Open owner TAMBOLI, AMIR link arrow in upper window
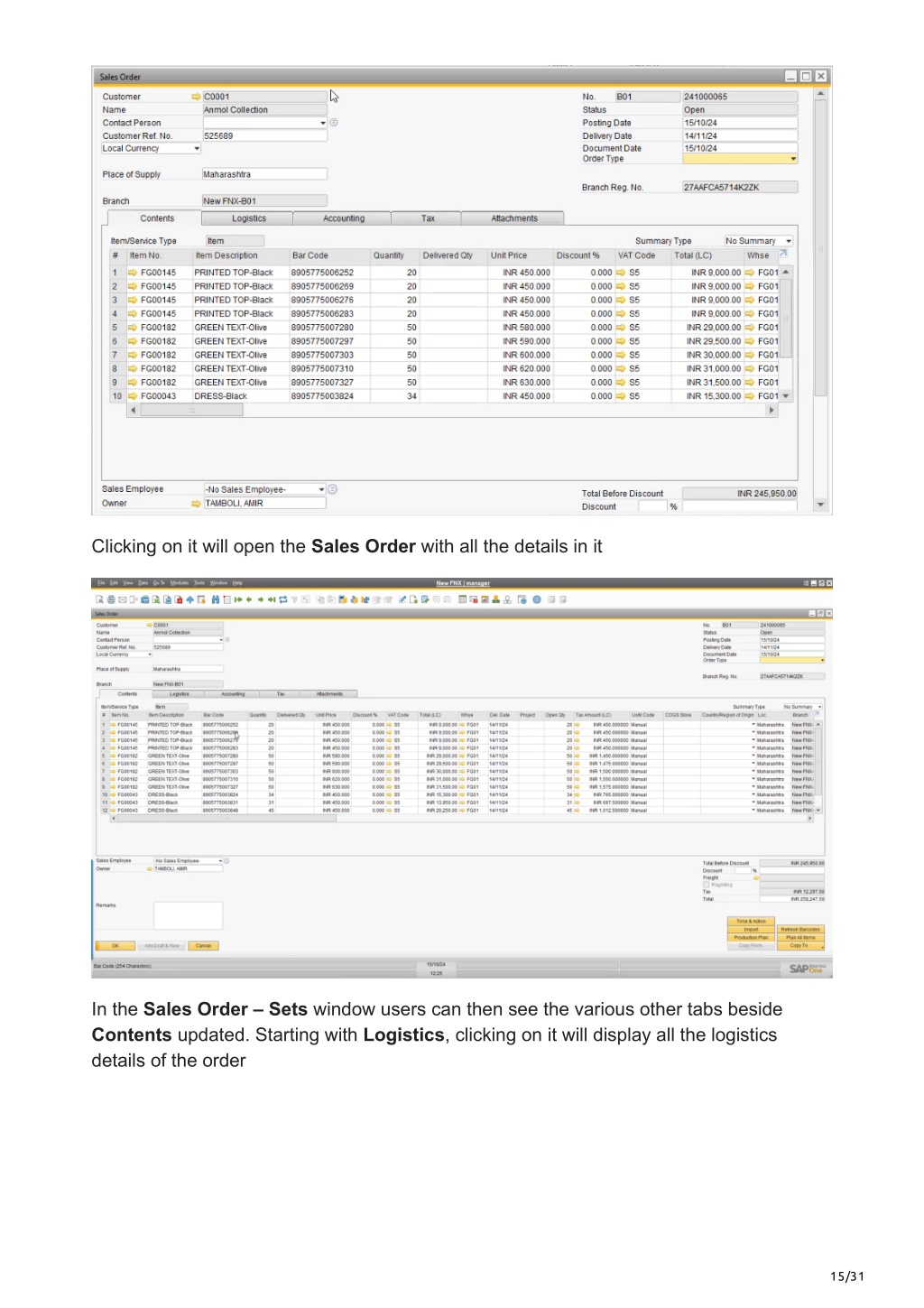Viewport: 924px width, 1308px height. click(196, 504)
